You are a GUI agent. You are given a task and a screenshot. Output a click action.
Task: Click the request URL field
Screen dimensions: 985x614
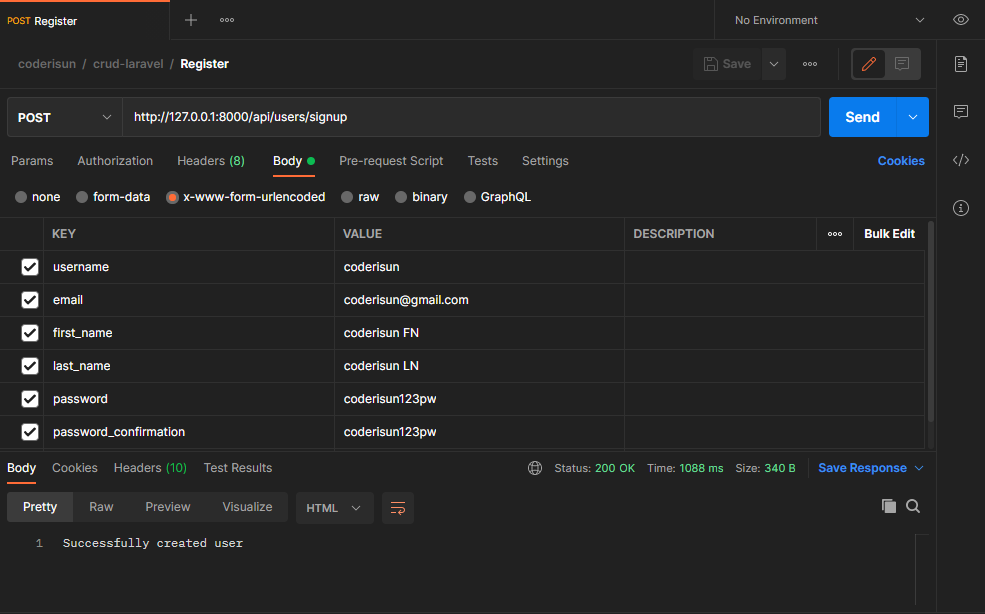(471, 117)
